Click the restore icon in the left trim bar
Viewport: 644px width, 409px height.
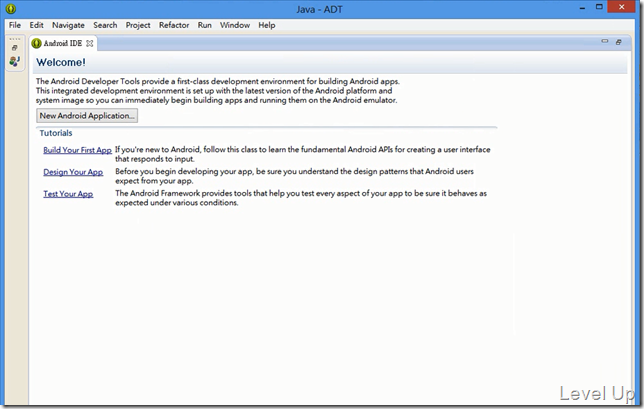(14, 48)
